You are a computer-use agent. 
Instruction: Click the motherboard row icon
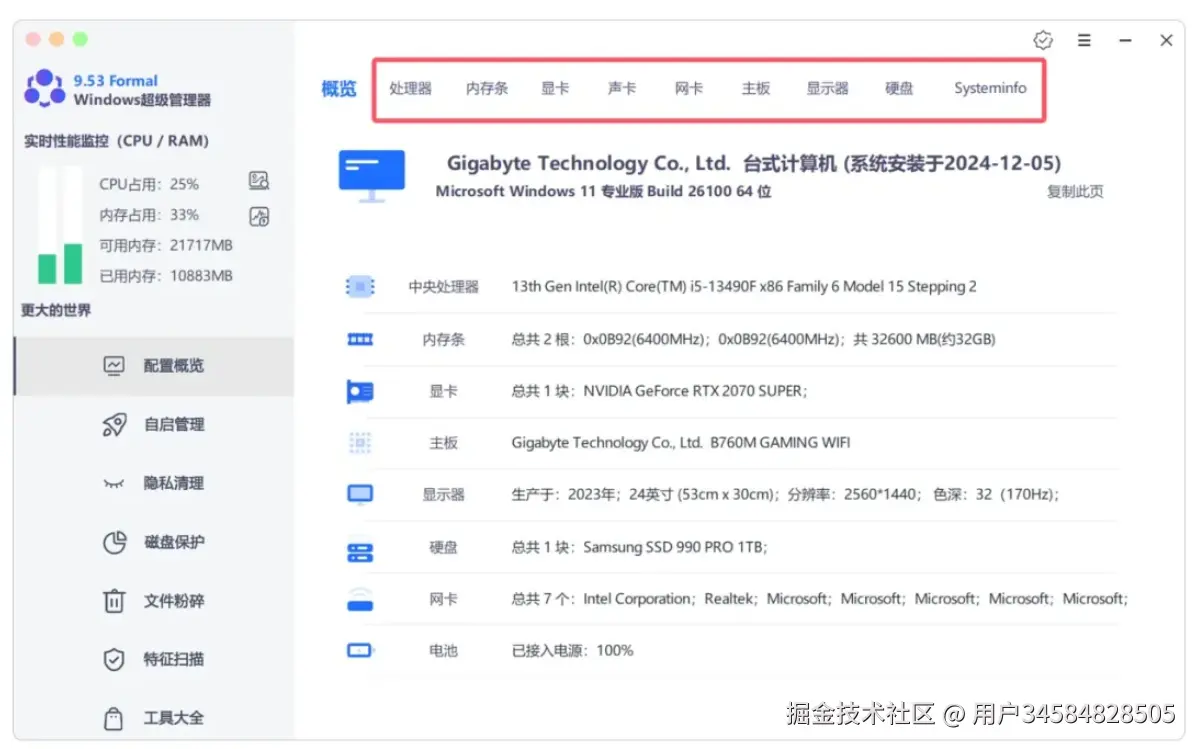point(360,443)
